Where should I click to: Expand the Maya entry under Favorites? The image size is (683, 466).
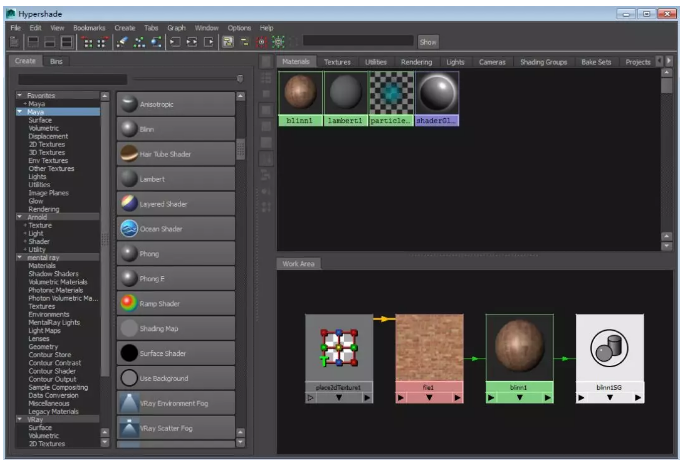tap(25, 104)
